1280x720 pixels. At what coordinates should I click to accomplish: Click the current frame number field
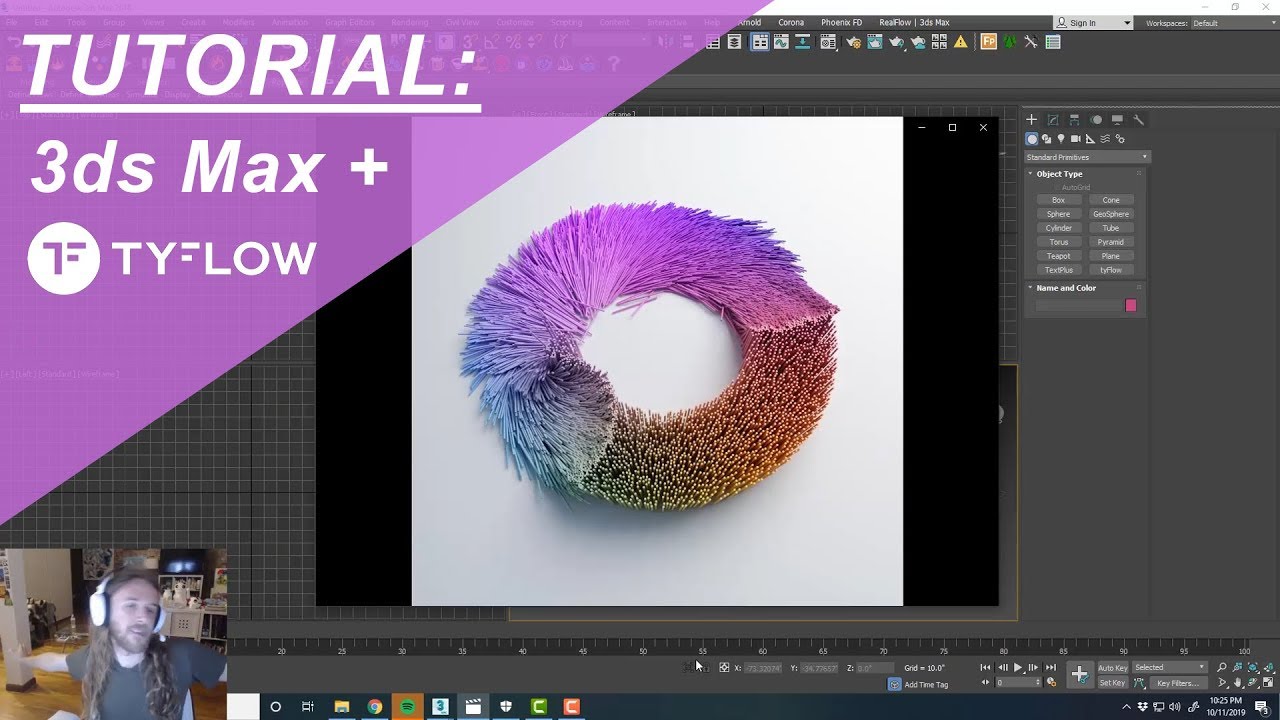(x=1019, y=682)
